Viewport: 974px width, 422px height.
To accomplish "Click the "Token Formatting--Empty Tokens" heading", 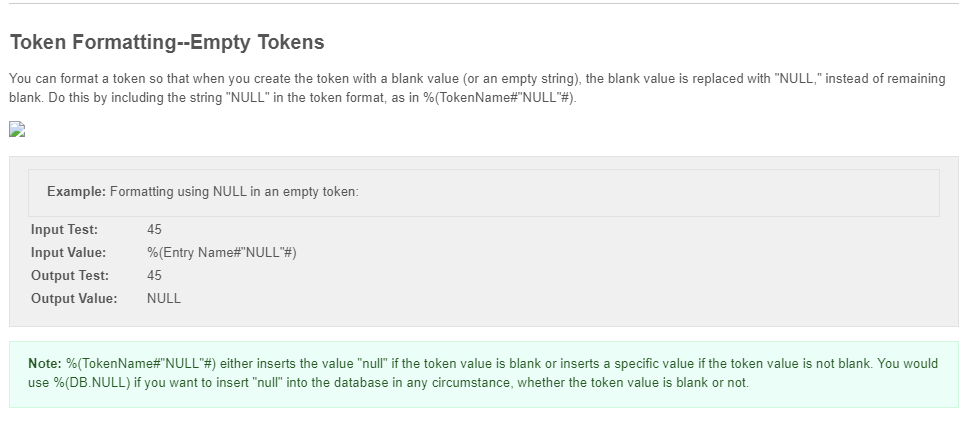I will [x=167, y=42].
